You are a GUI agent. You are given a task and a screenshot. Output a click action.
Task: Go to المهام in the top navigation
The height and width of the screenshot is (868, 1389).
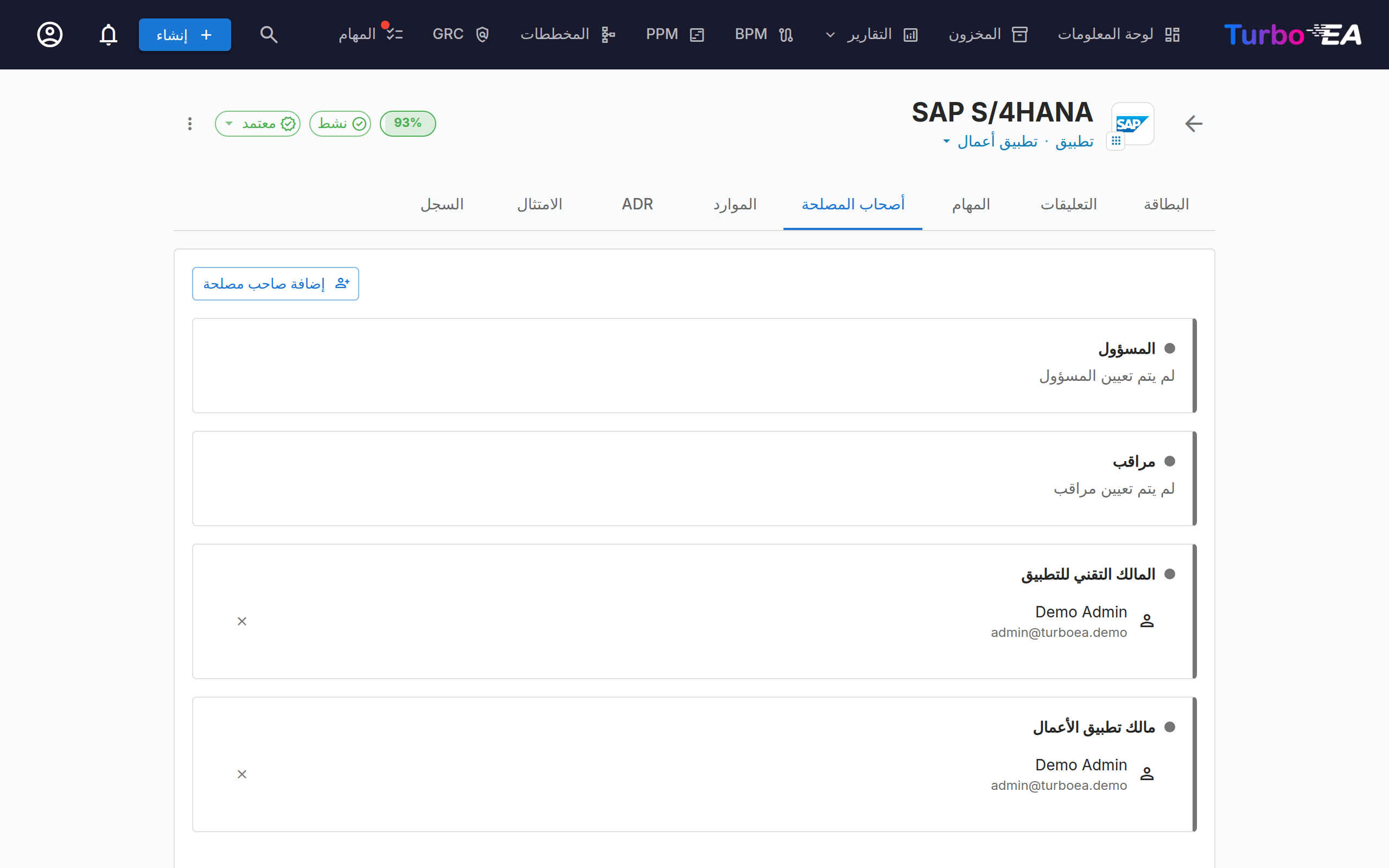(x=370, y=34)
